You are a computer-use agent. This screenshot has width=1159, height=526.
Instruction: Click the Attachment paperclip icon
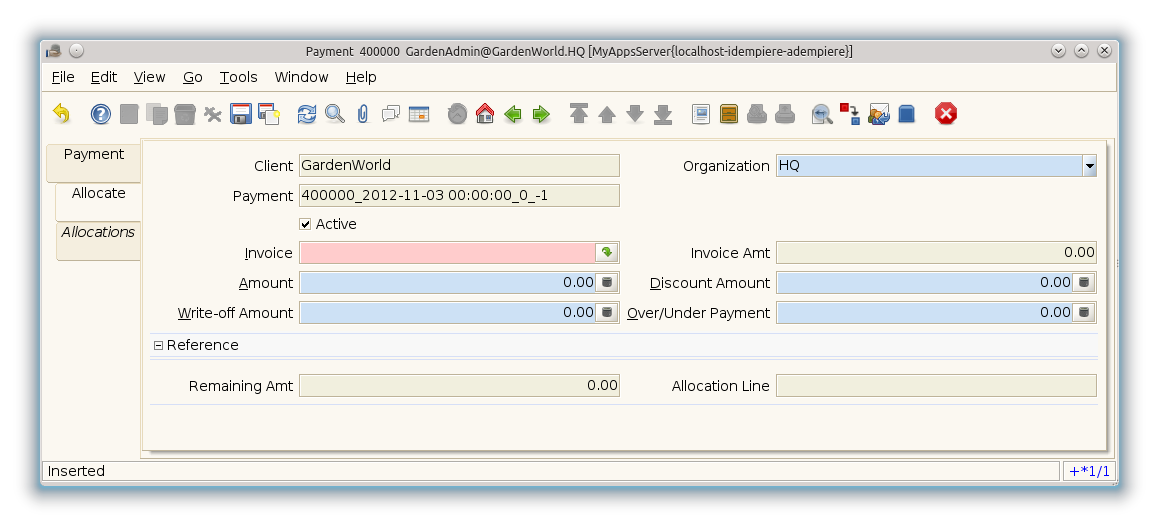tap(363, 114)
